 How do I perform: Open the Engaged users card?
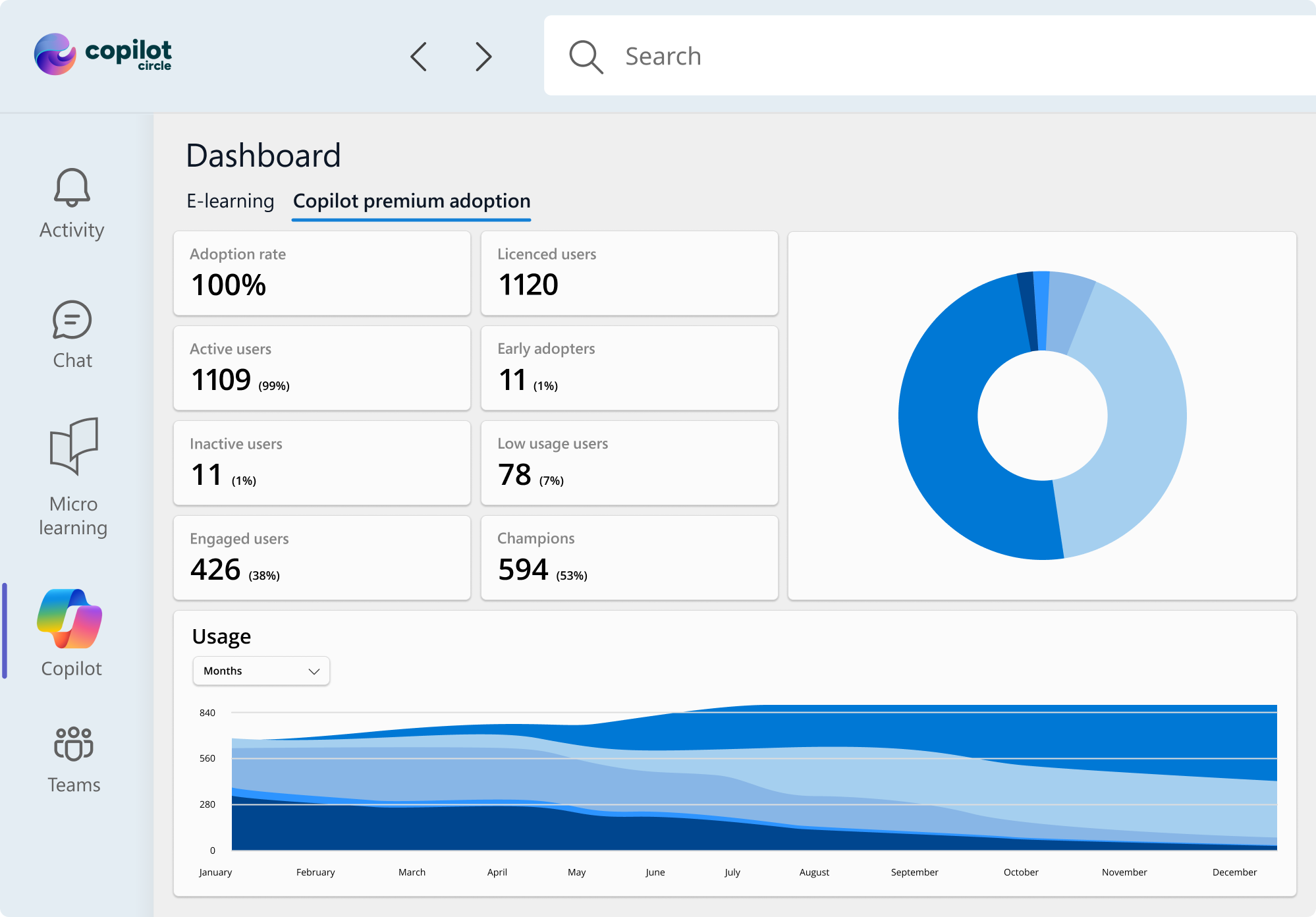pos(321,557)
